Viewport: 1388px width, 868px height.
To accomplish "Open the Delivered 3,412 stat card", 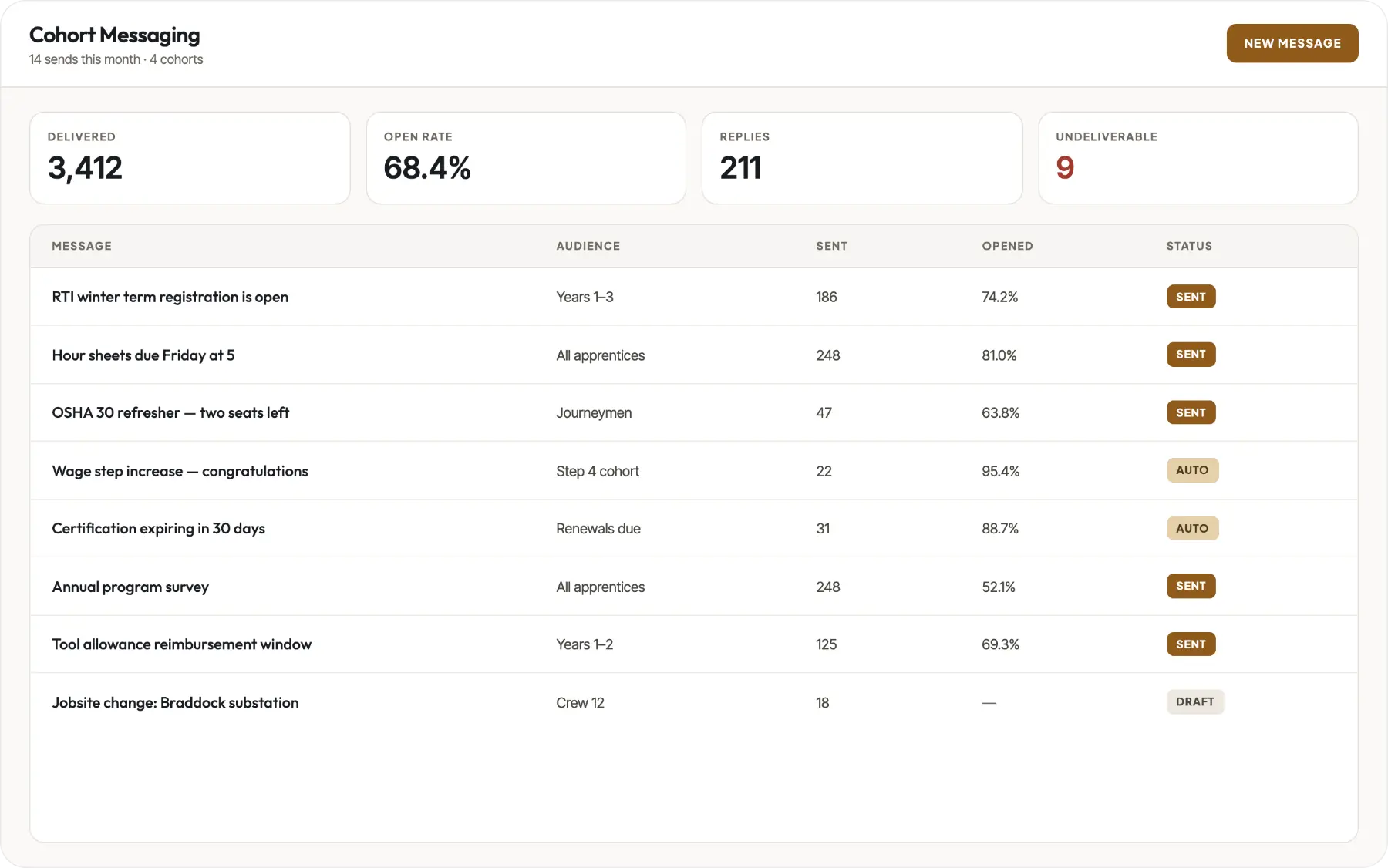I will (190, 158).
